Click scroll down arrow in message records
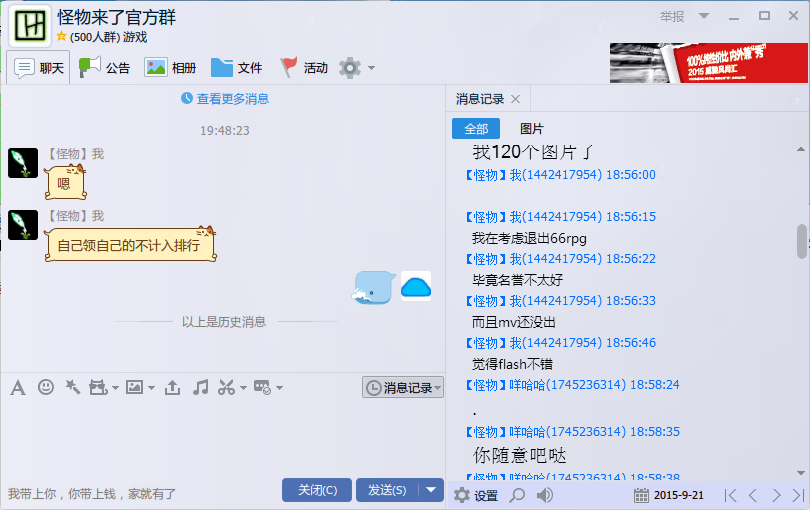This screenshot has height=510, width=810. tap(801, 473)
